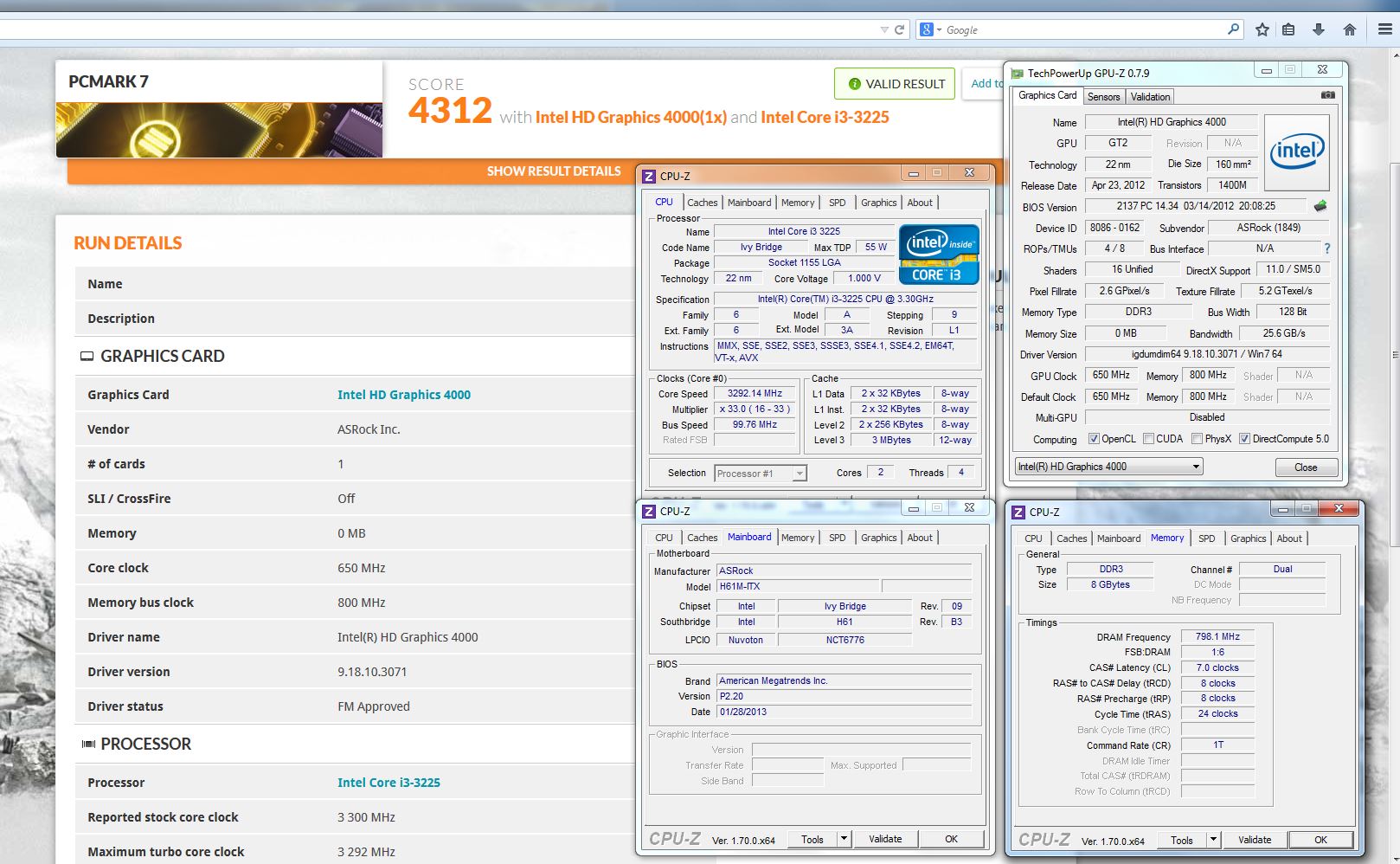Open Tools dropdown arrow in CPU-Z Mainboard window
Image resolution: width=1400 pixels, height=864 pixels.
[844, 839]
